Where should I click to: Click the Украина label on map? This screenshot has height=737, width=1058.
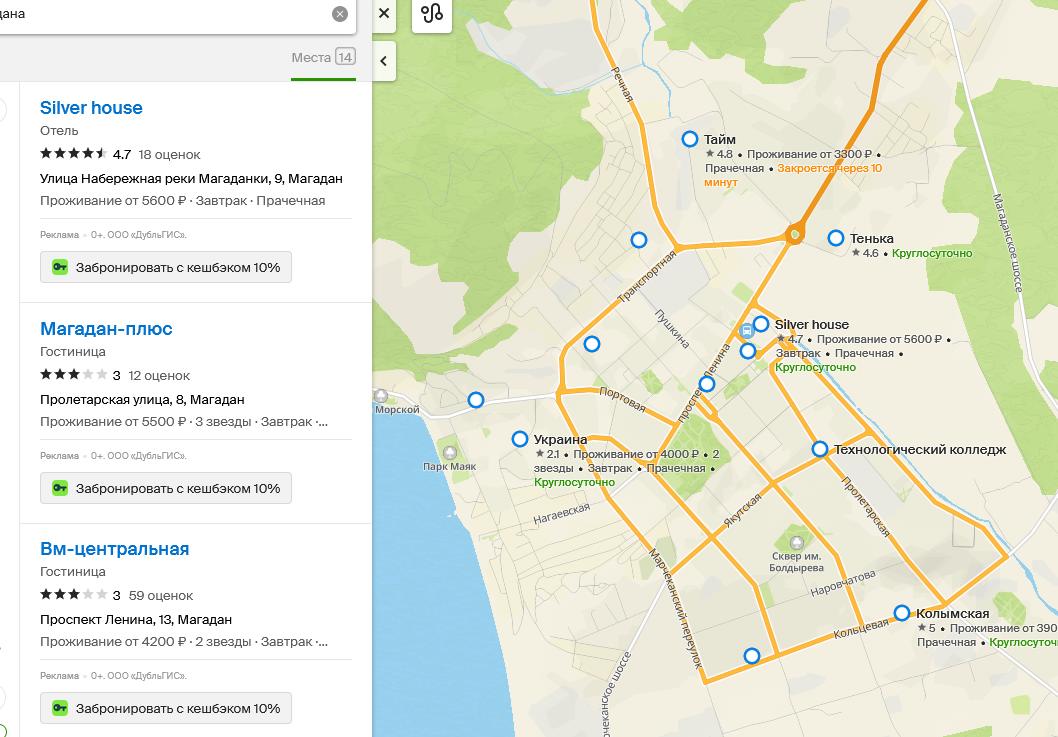point(560,439)
